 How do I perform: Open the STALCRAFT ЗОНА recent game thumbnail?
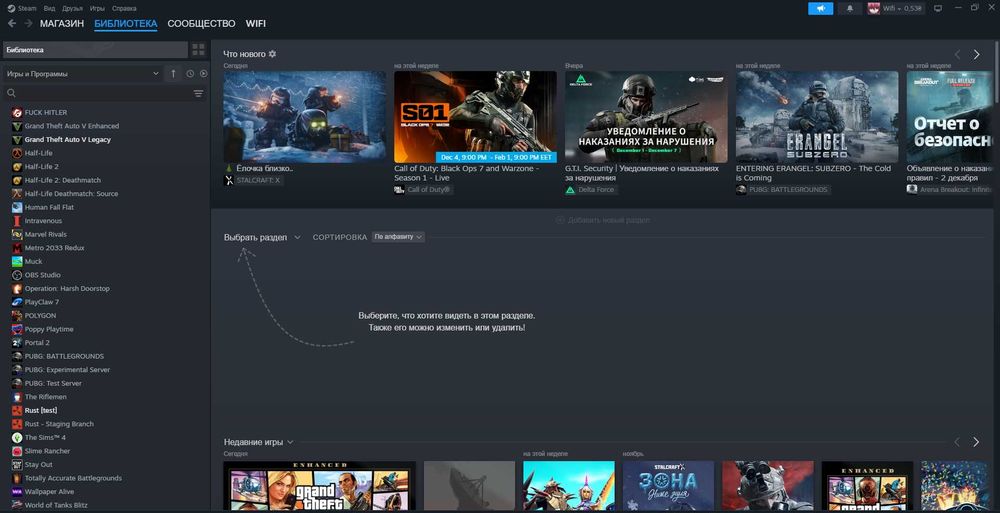coord(668,486)
